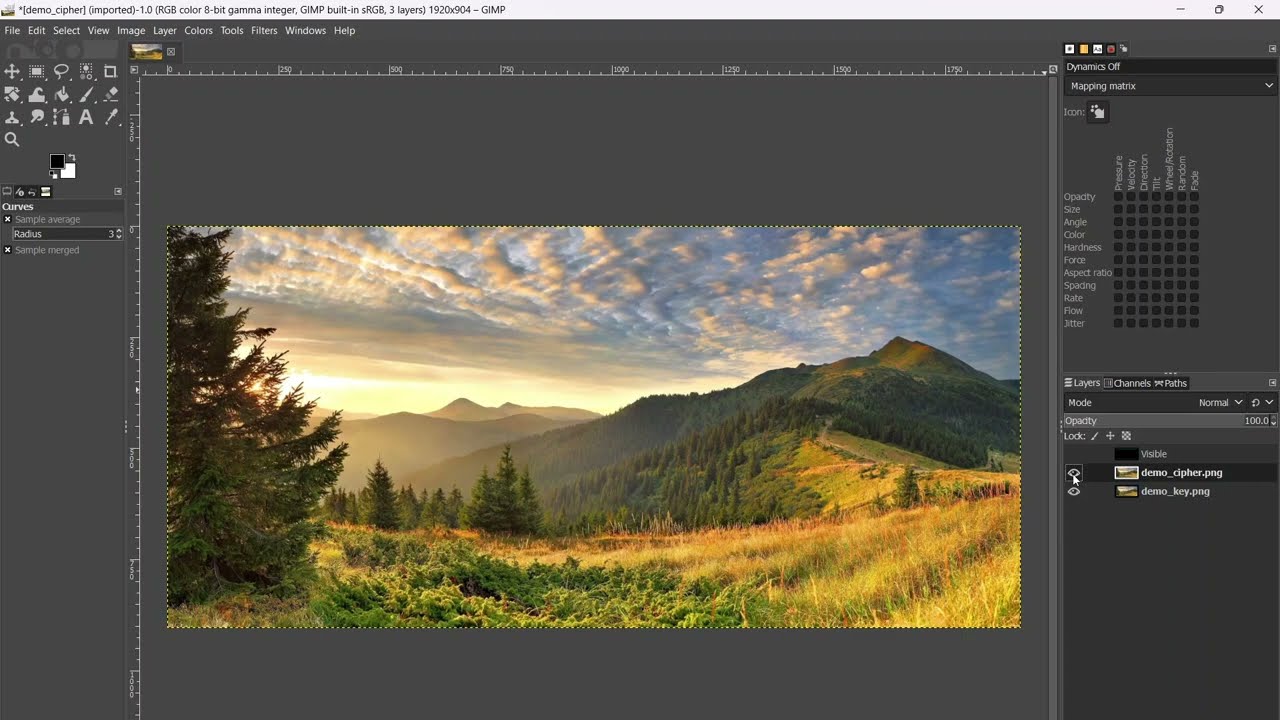Enable Opacity mapped to Pressure checkbox

click(x=1118, y=197)
